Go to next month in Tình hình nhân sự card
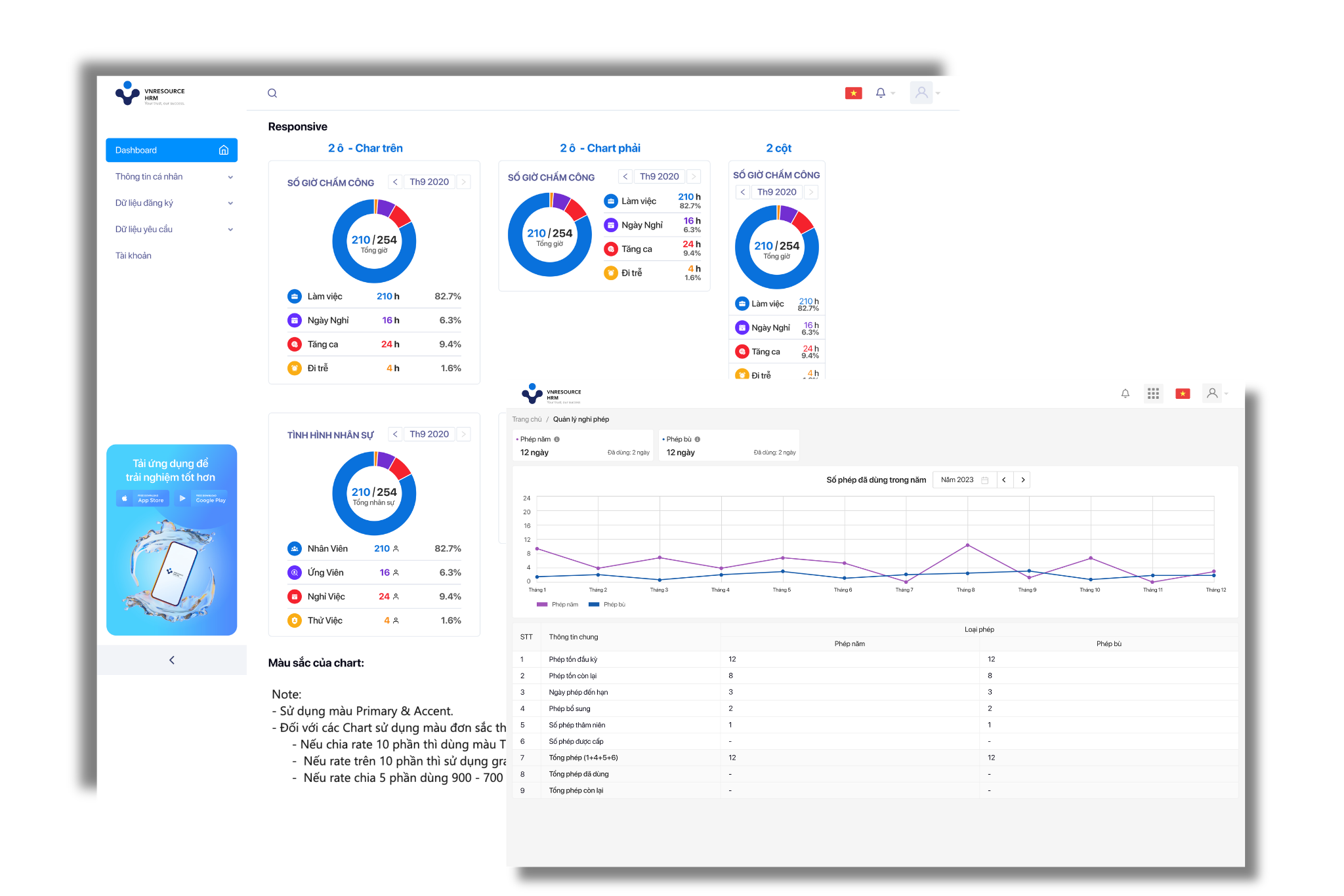1344x896 pixels. pos(463,434)
